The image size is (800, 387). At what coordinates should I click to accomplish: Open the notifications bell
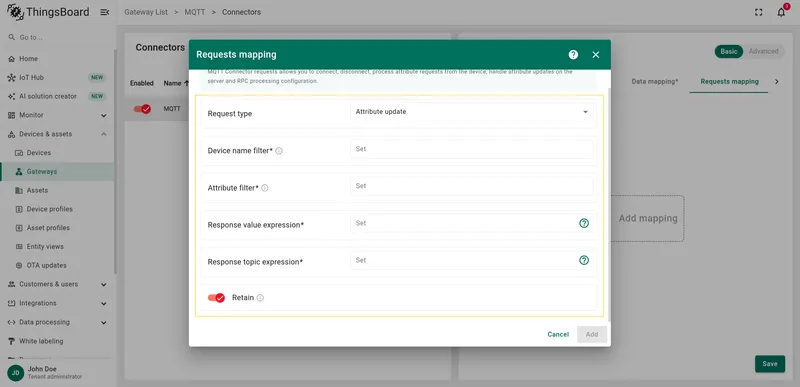781,12
